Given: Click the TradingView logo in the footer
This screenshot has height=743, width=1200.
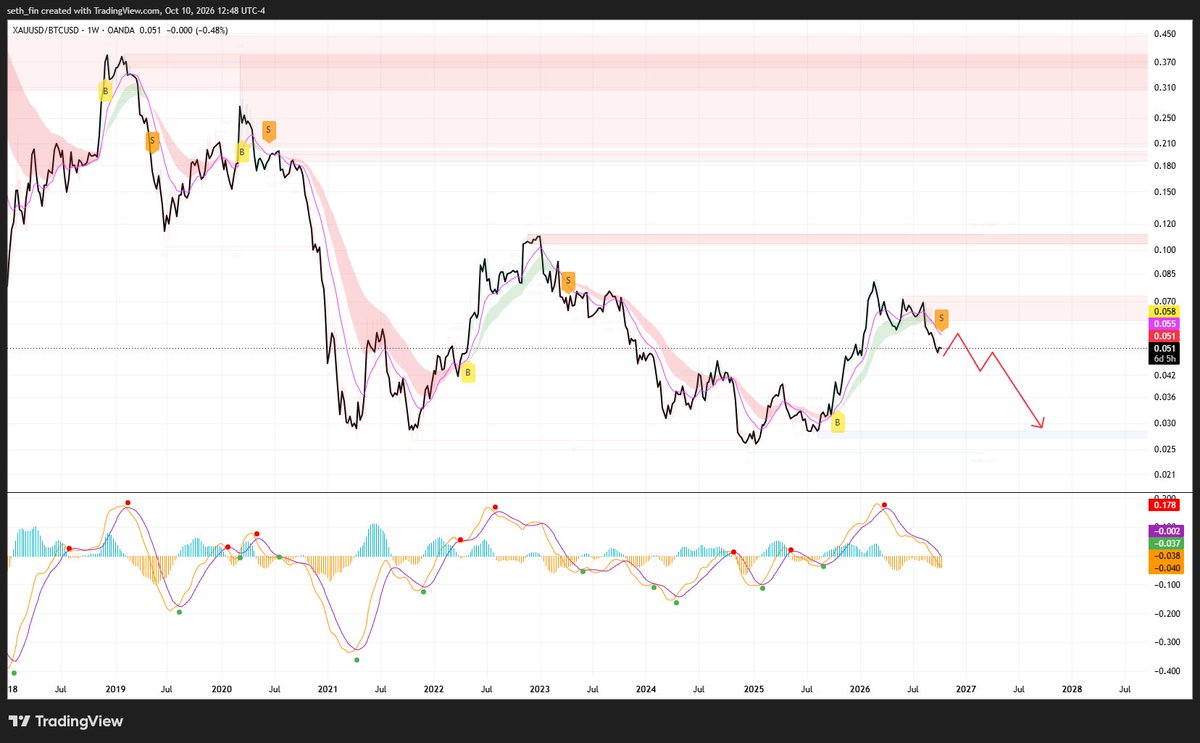Looking at the screenshot, I should (x=65, y=720).
